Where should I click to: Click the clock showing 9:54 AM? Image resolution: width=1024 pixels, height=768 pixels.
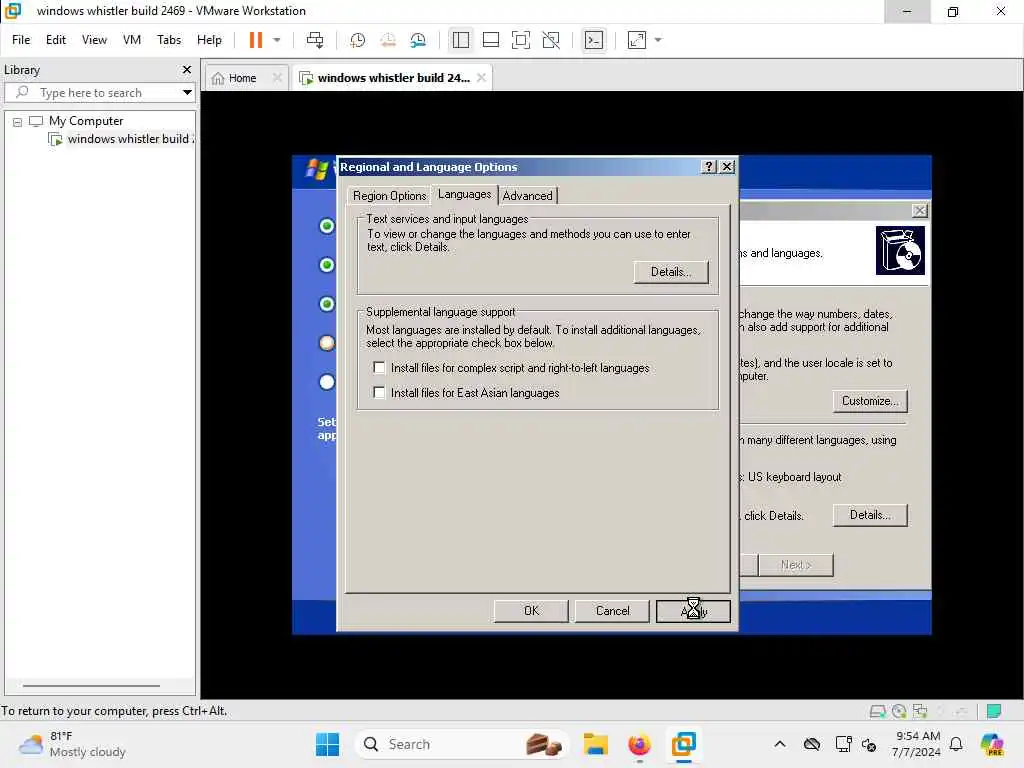pos(917,744)
